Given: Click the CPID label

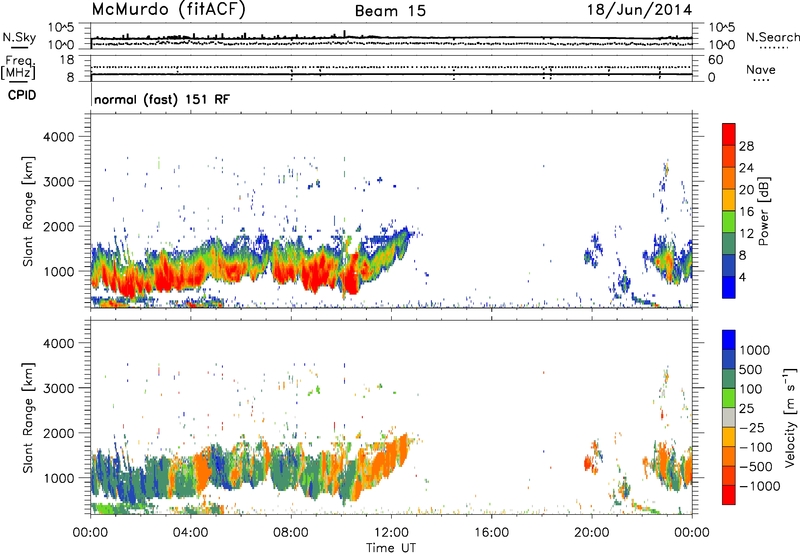Looking at the screenshot, I should point(22,95).
